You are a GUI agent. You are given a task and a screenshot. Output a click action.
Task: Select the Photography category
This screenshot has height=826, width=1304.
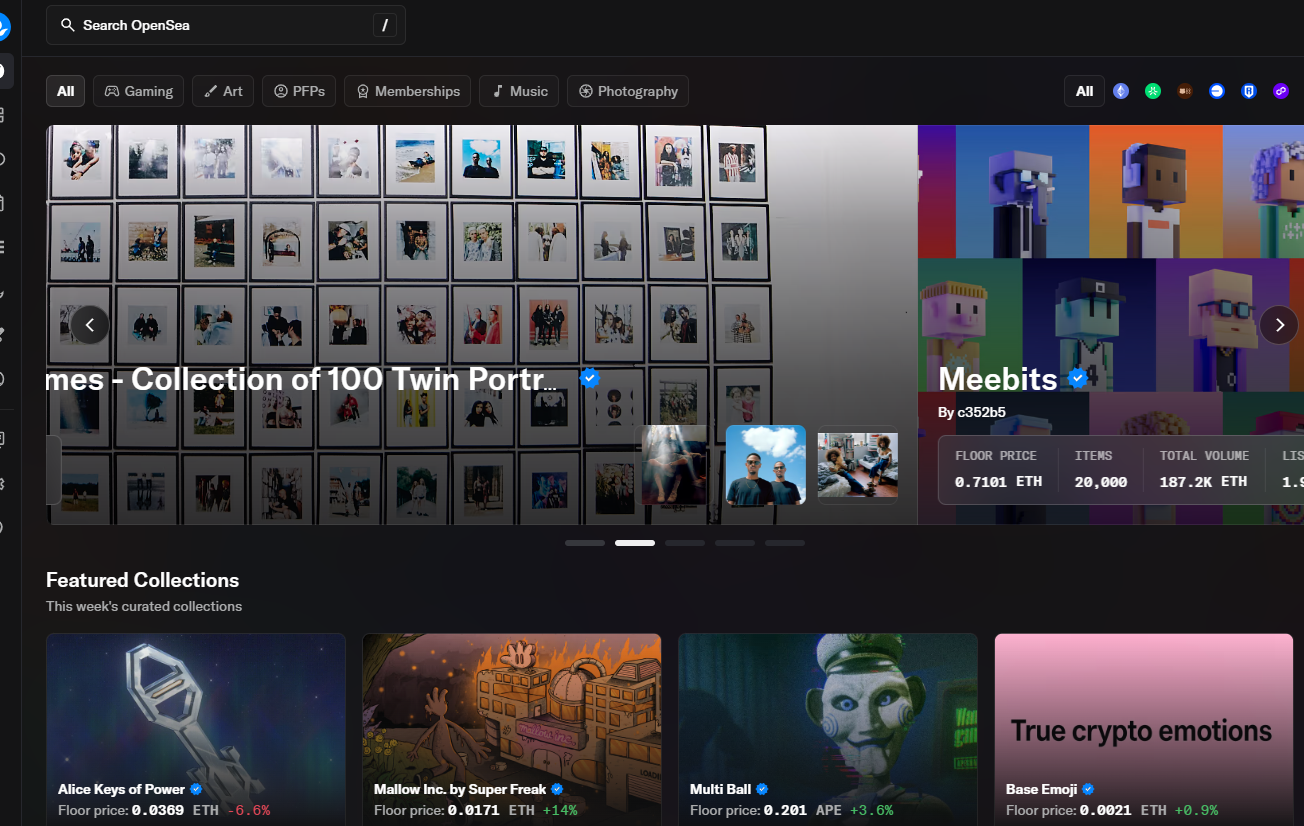coord(627,91)
